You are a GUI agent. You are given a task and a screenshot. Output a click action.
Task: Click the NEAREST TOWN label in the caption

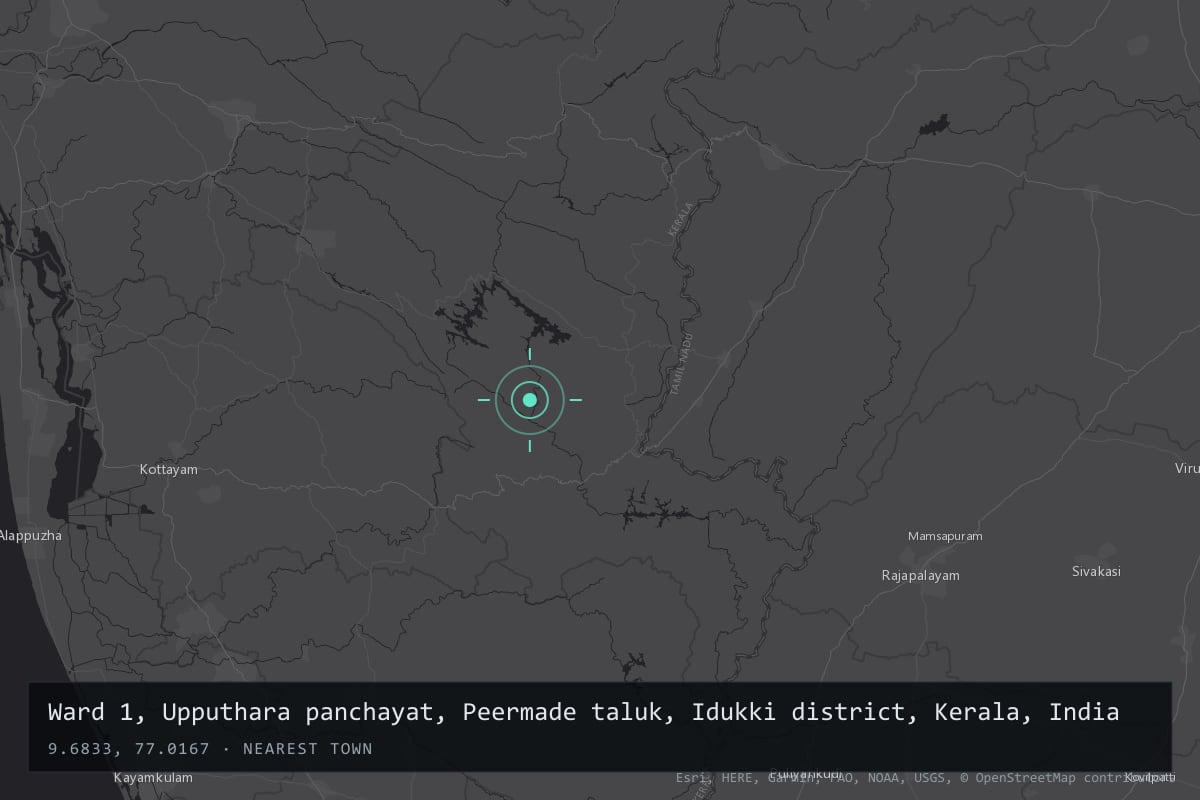[x=308, y=749]
